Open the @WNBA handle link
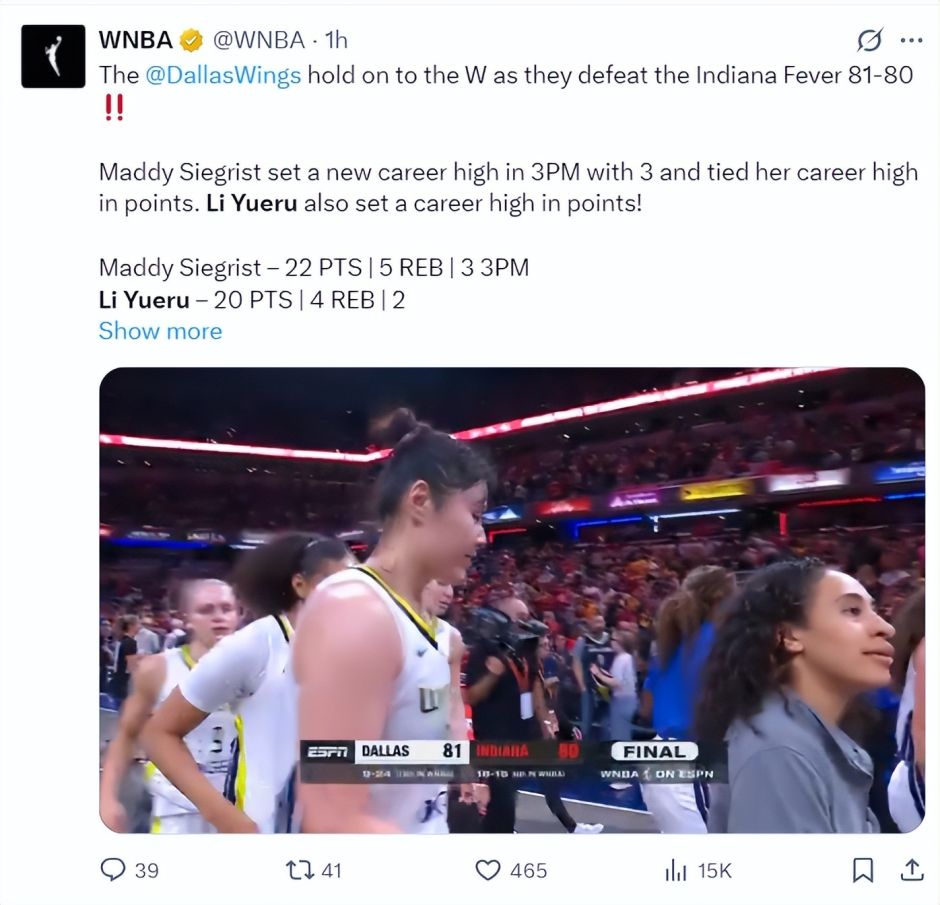This screenshot has width=940, height=905. tap(258, 40)
